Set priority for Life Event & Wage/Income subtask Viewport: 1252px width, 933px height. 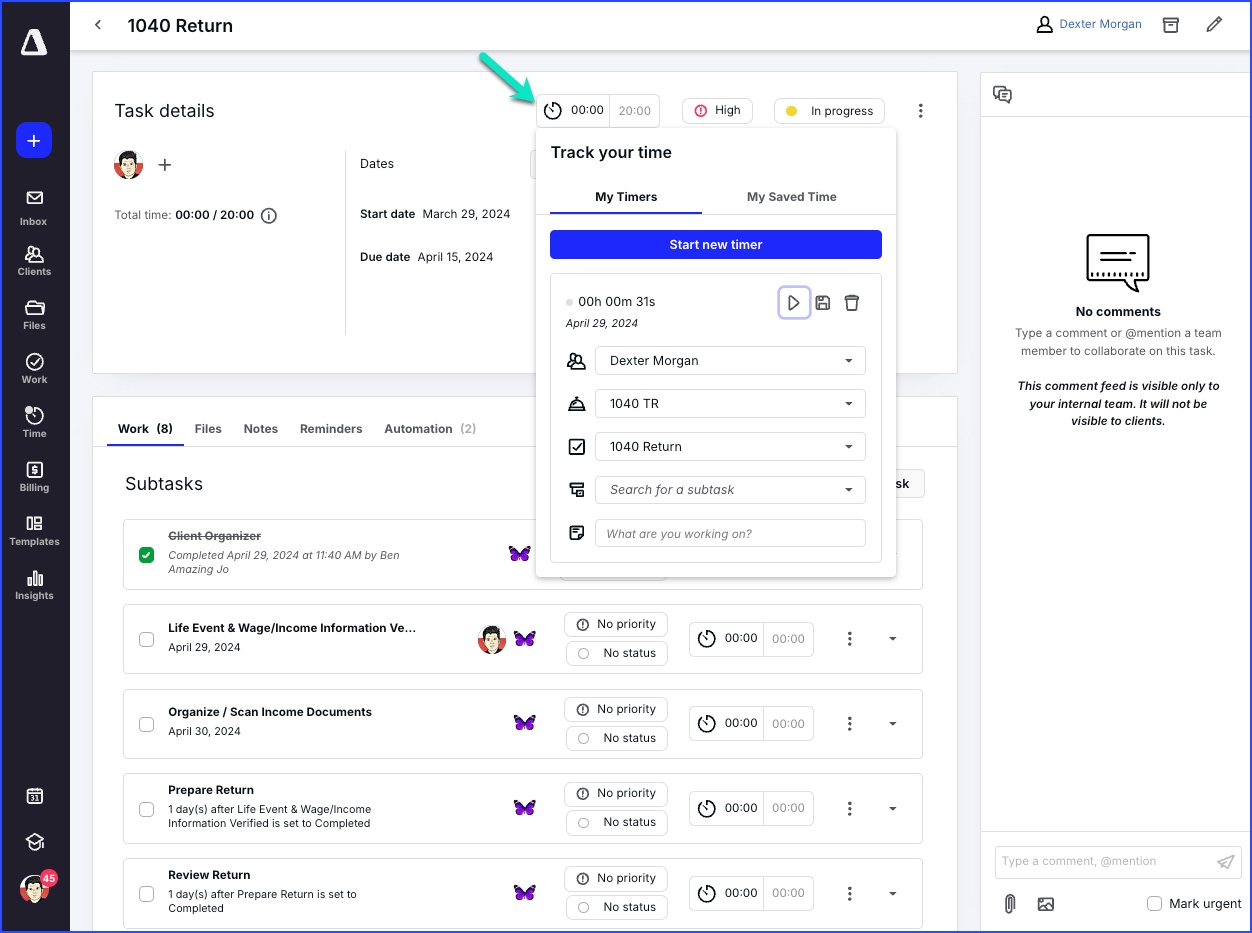click(617, 624)
